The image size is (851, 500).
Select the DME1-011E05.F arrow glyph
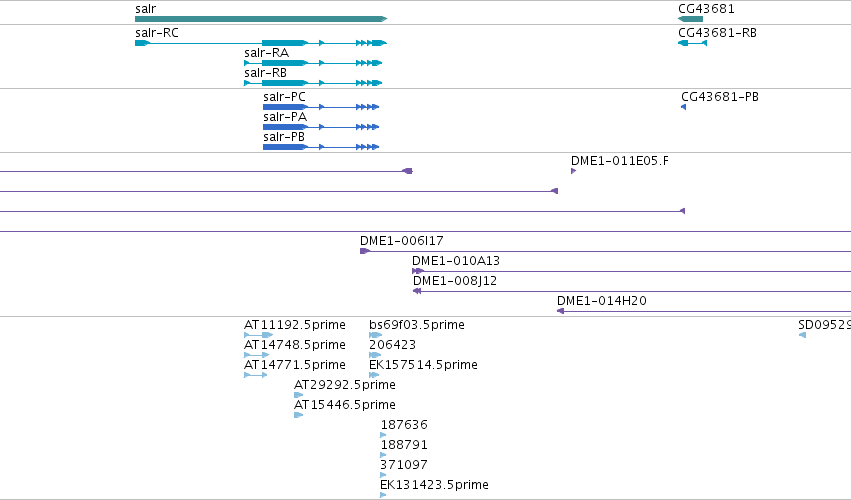pos(574,171)
